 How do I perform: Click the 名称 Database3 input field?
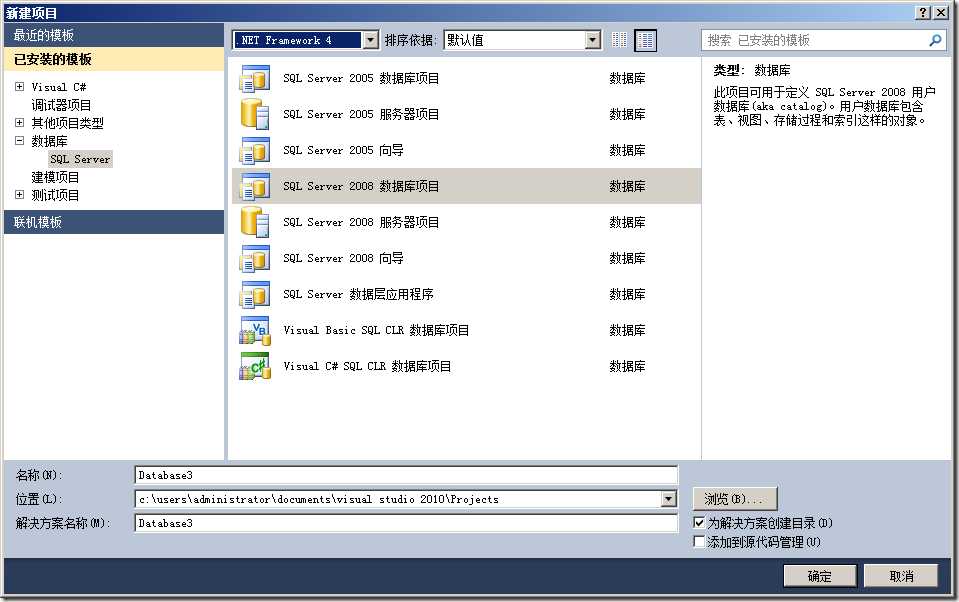(x=406, y=475)
